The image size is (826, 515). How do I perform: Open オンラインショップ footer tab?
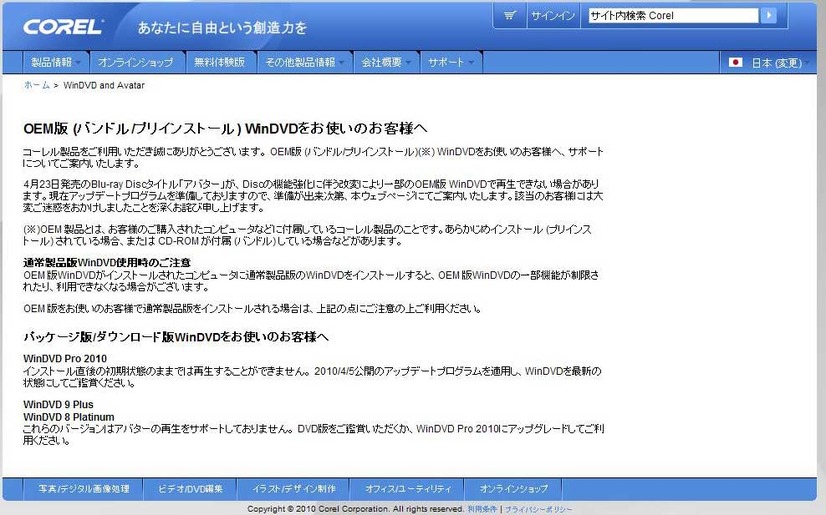point(513,489)
